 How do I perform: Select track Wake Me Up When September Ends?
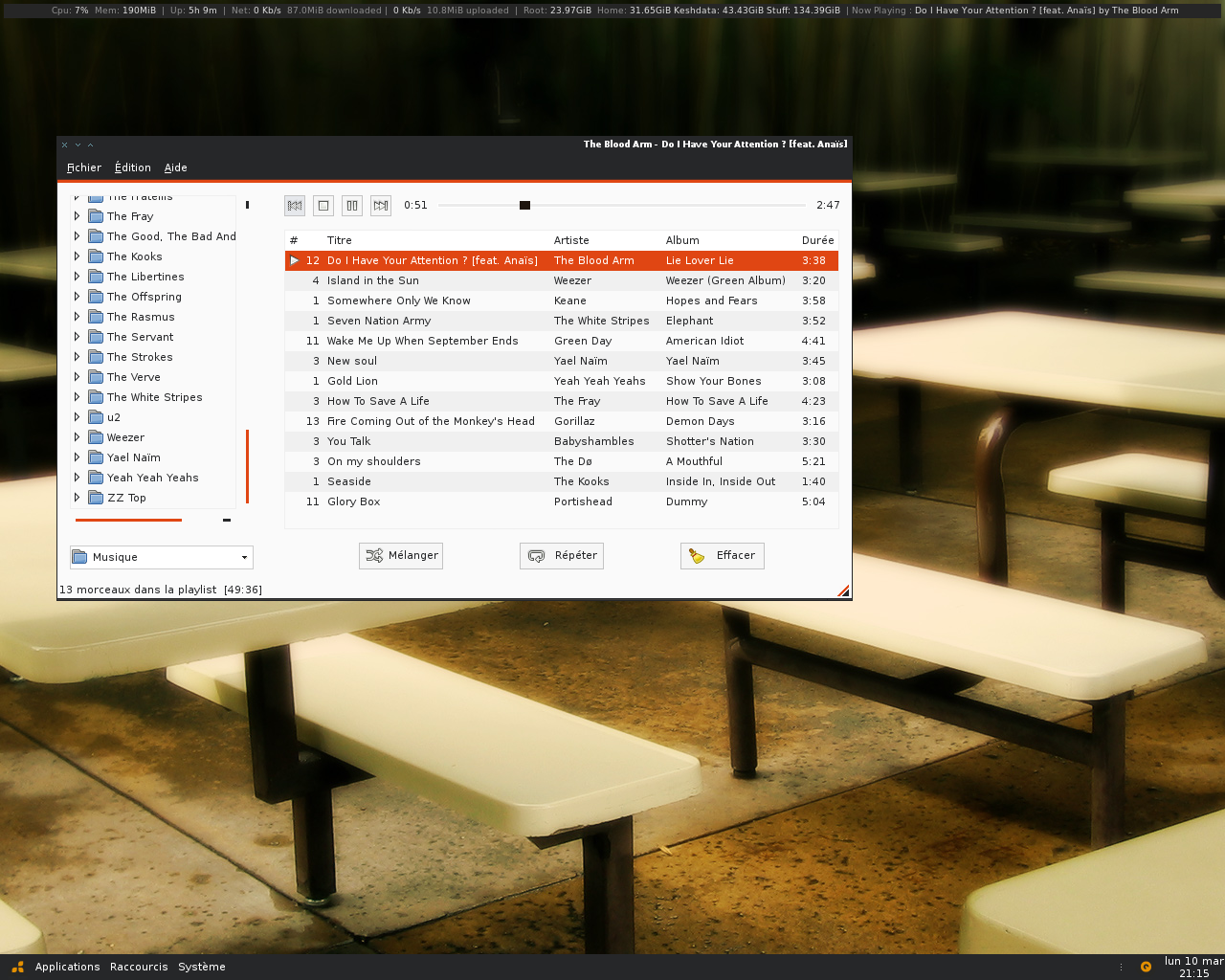(561, 341)
